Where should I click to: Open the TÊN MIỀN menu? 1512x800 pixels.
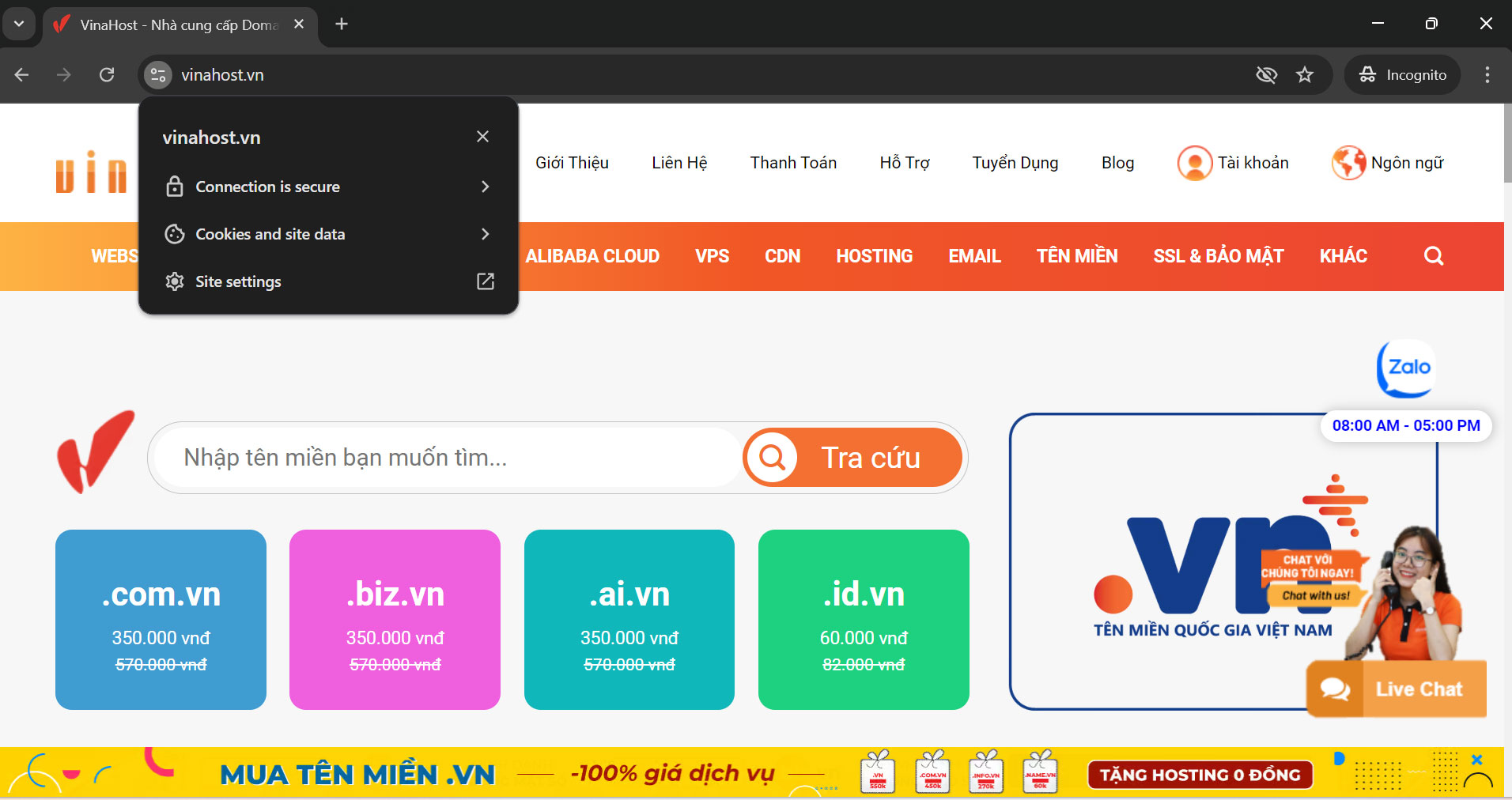[x=1077, y=256]
